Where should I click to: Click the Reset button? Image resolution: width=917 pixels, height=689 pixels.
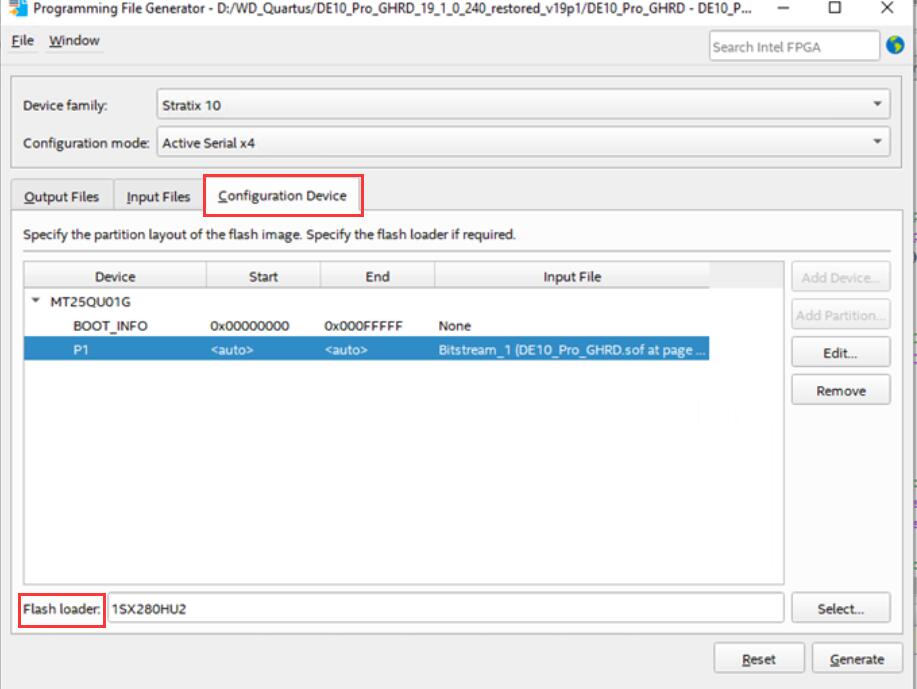coord(759,659)
